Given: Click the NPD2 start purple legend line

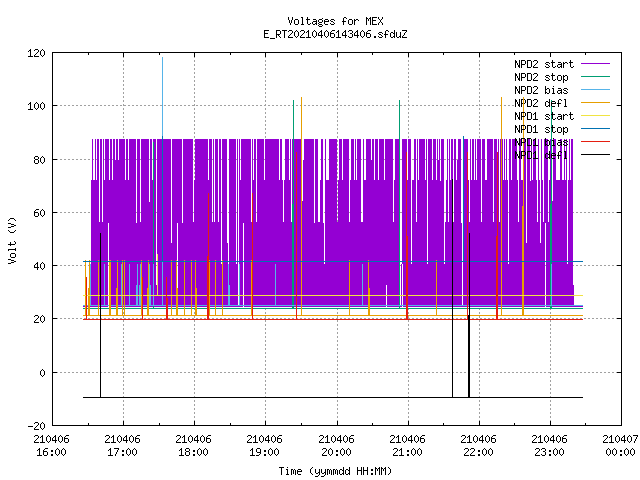Looking at the screenshot, I should click(x=595, y=64).
